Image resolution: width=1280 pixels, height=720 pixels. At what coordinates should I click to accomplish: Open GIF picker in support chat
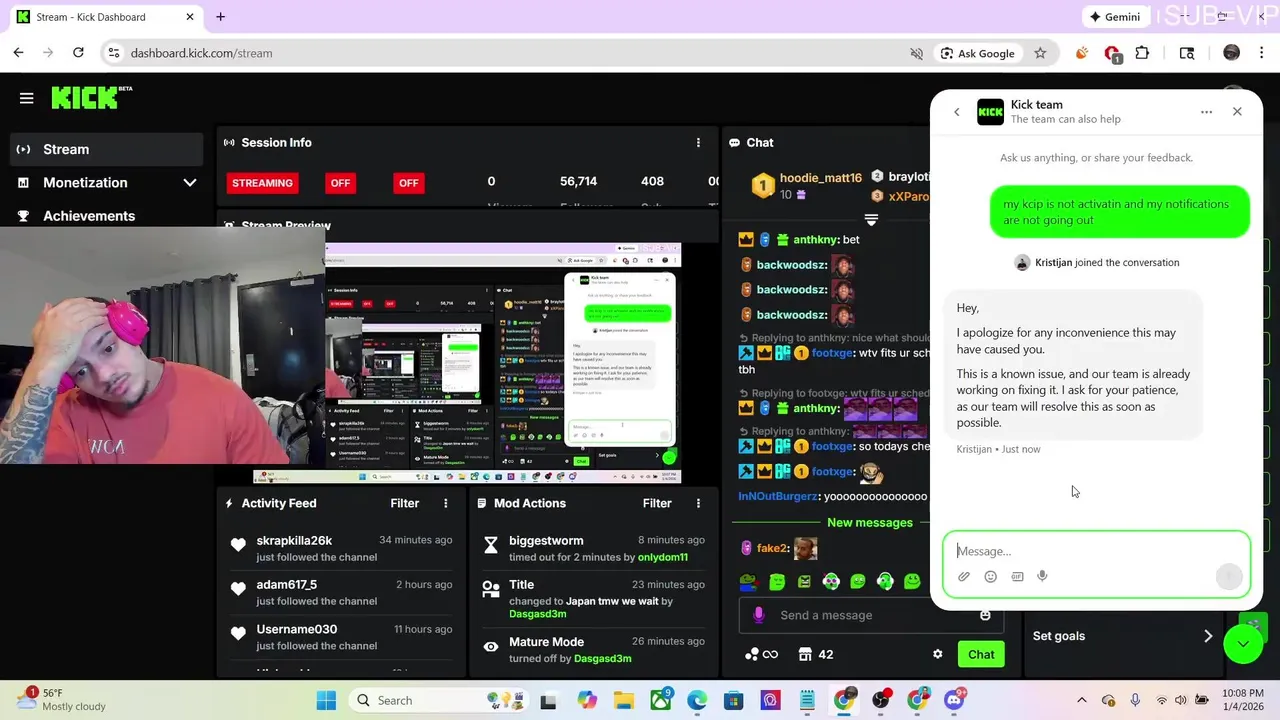pyautogui.click(x=1017, y=576)
